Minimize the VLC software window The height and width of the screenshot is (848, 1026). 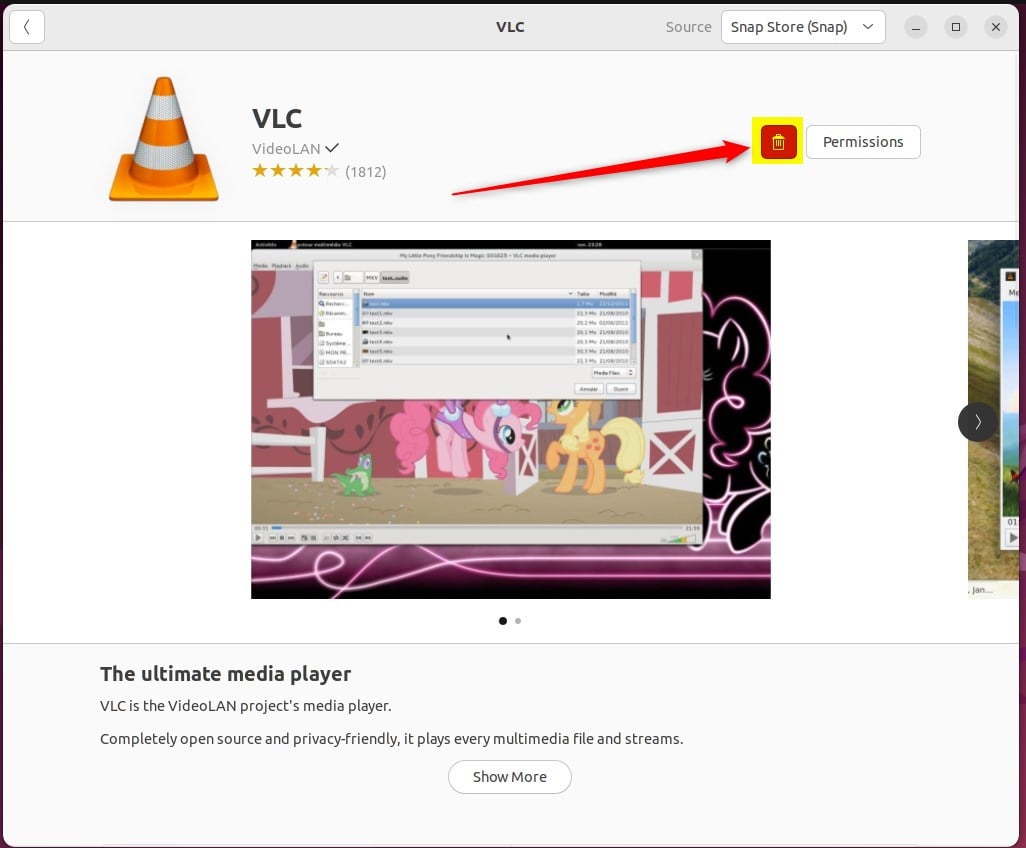(916, 27)
